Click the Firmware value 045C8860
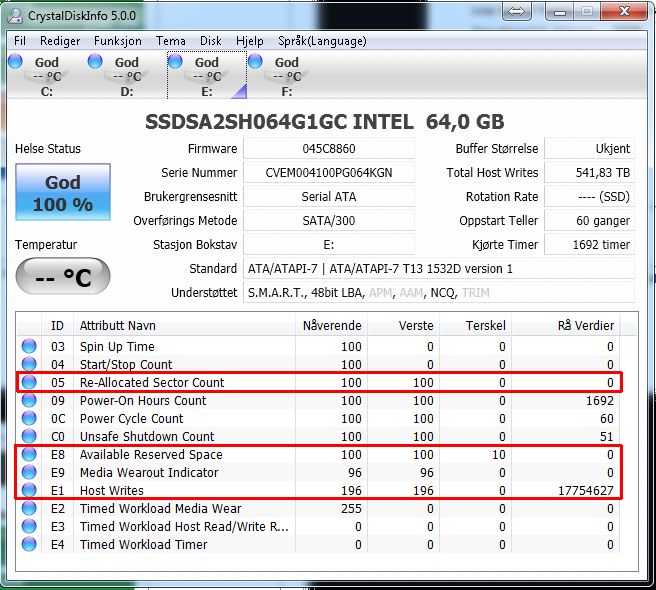The image size is (656, 590). tap(329, 149)
